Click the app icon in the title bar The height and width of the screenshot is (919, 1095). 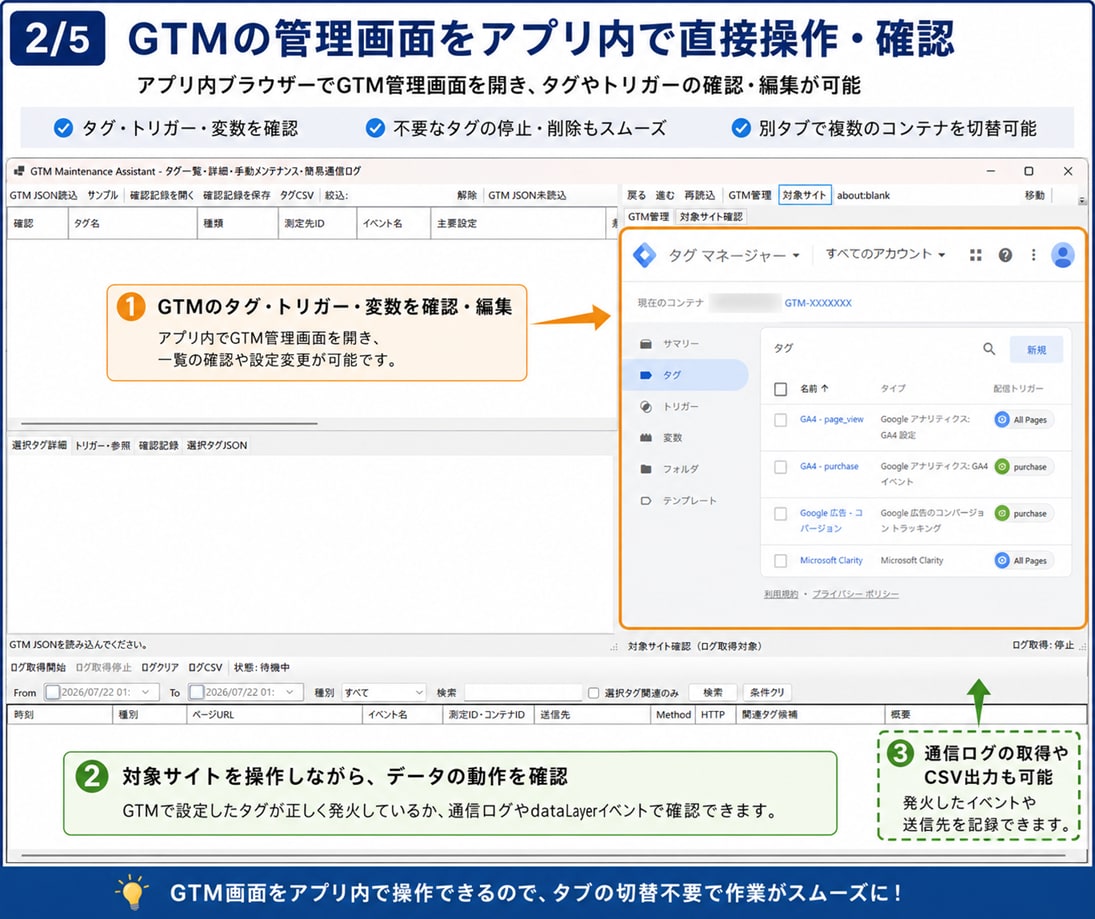point(19,171)
